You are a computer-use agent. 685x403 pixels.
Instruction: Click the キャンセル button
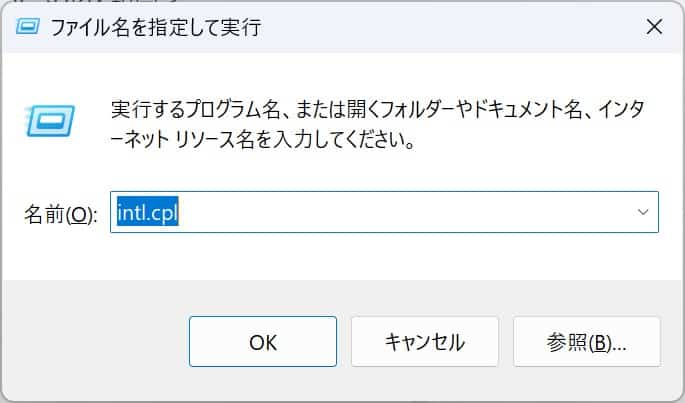[x=425, y=342]
